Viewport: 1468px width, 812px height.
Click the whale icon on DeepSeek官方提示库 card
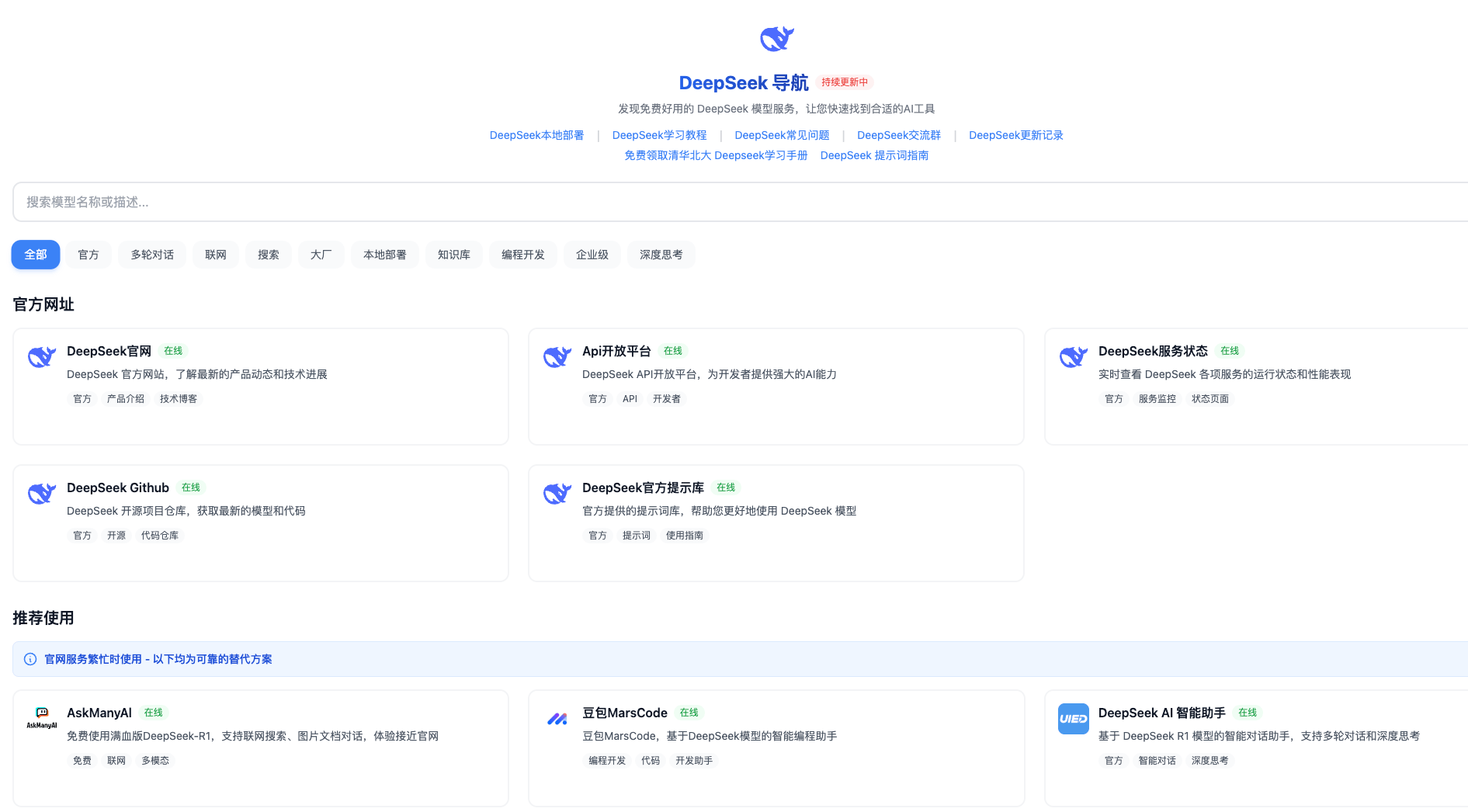click(557, 493)
